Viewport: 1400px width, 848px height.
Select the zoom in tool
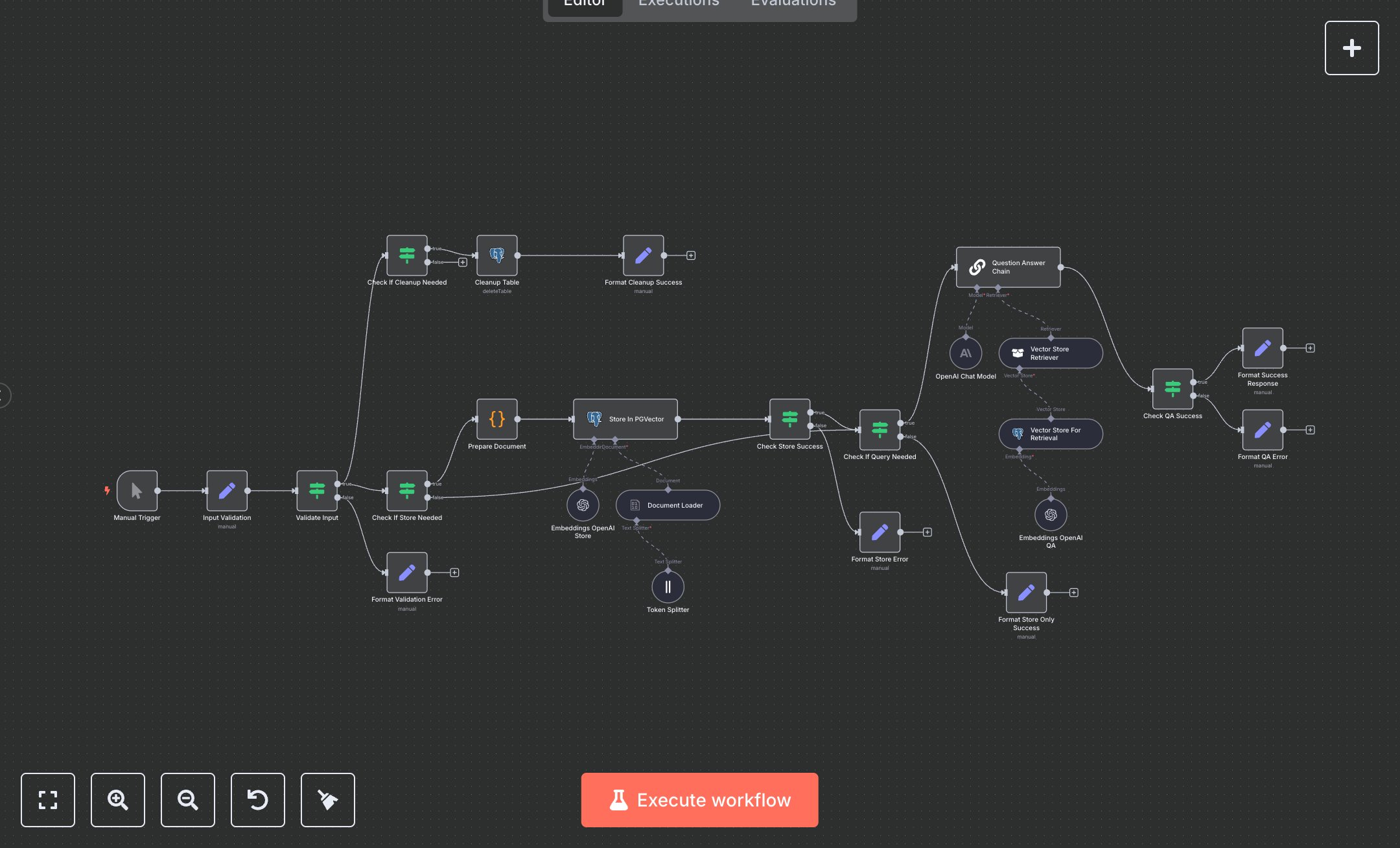pos(117,800)
